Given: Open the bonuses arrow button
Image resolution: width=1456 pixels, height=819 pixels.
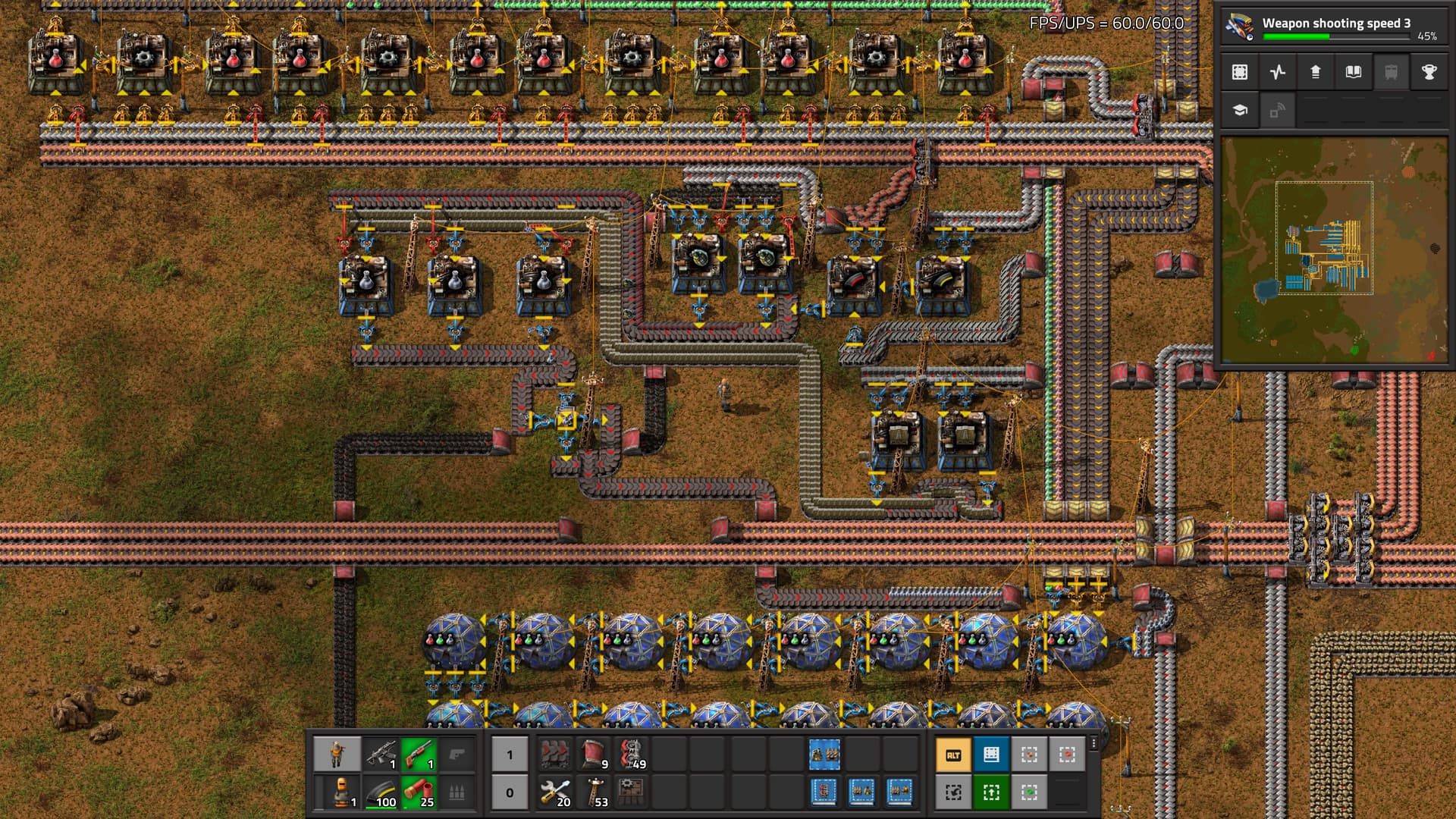Looking at the screenshot, I should click(x=1316, y=72).
